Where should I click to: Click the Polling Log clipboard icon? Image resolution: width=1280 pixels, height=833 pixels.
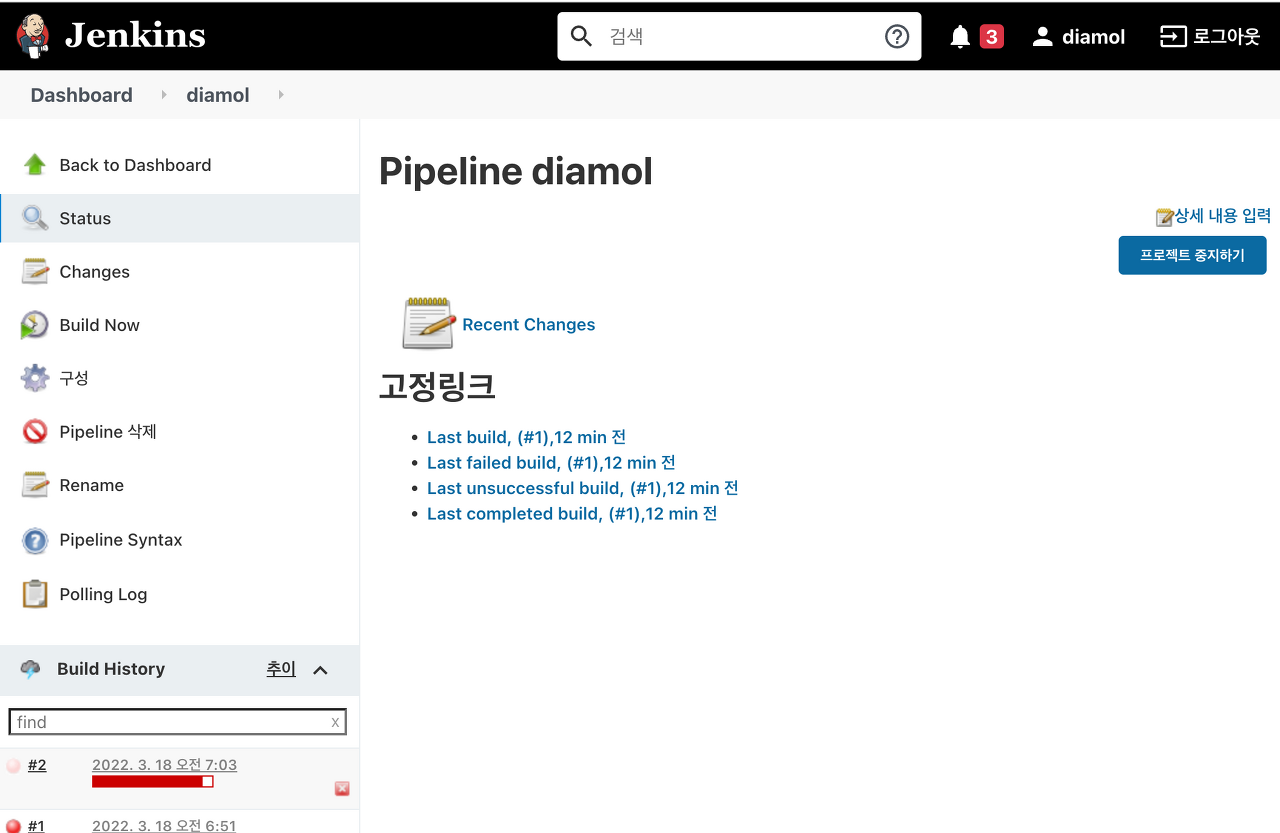pos(35,594)
